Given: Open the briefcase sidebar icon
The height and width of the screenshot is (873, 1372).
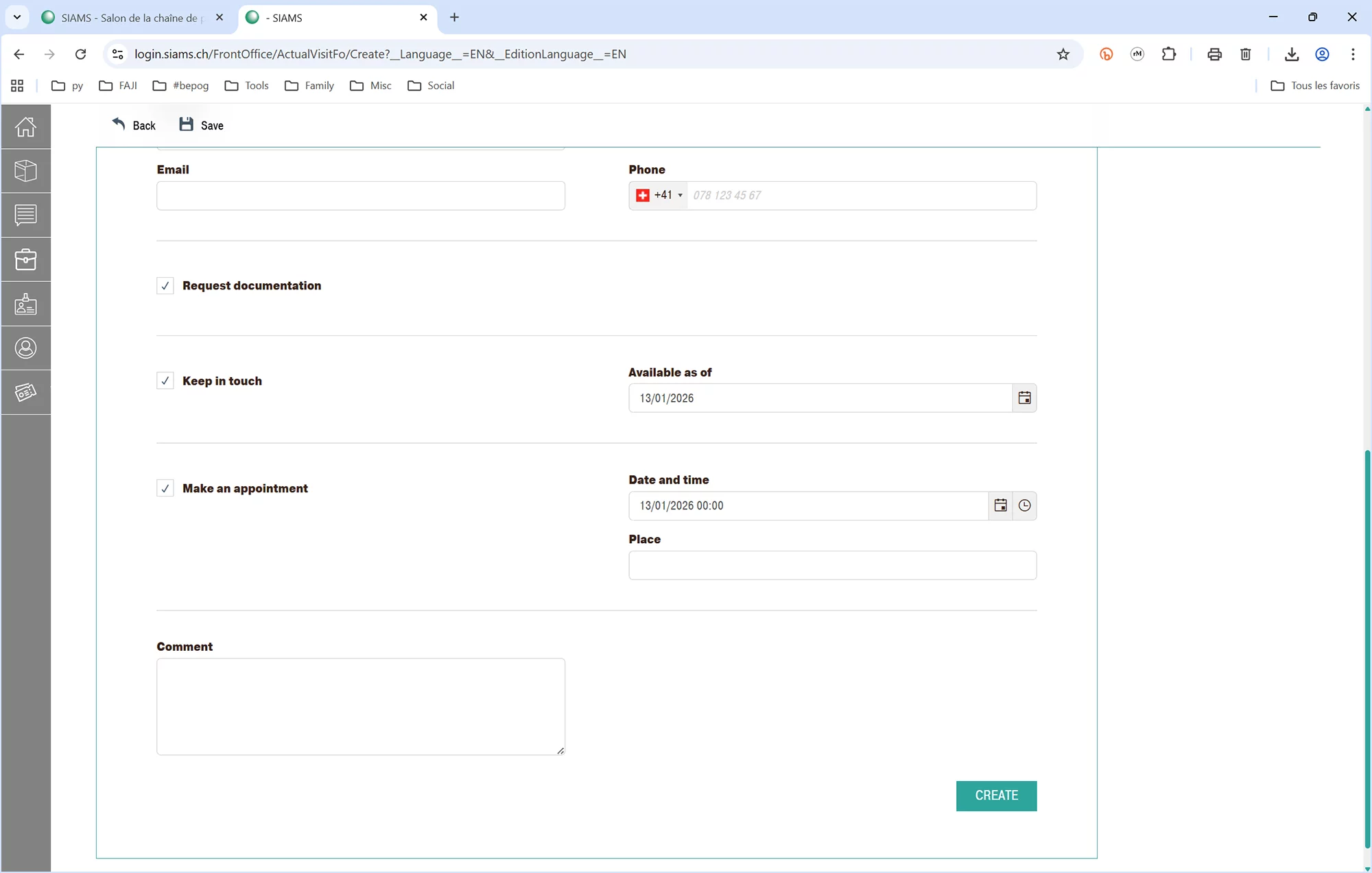Looking at the screenshot, I should [x=25, y=259].
